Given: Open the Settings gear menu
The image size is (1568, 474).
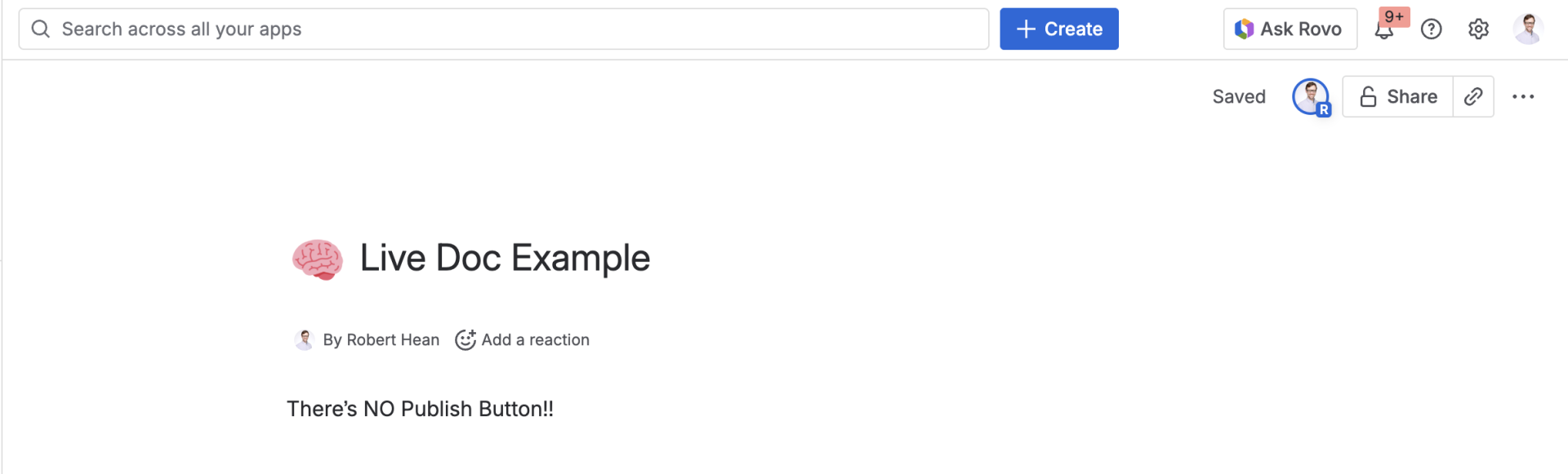Looking at the screenshot, I should click(1478, 29).
